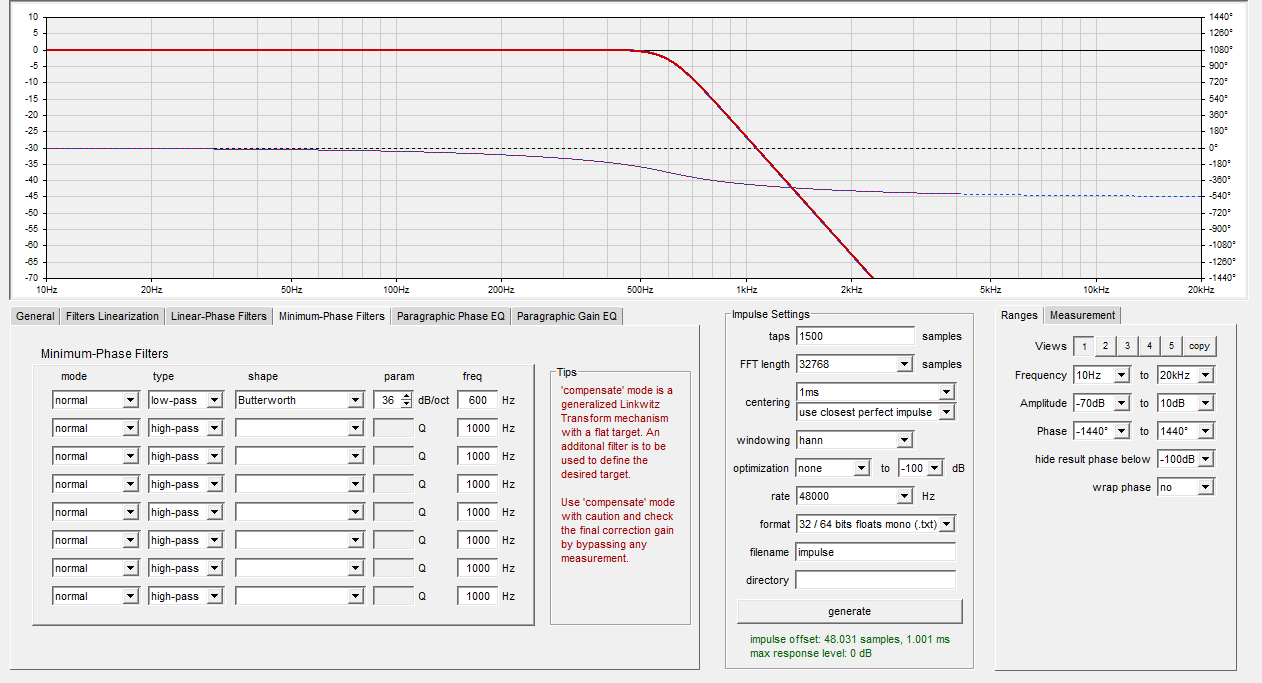Click the 'max response level: 0 dB' text

coord(810,653)
